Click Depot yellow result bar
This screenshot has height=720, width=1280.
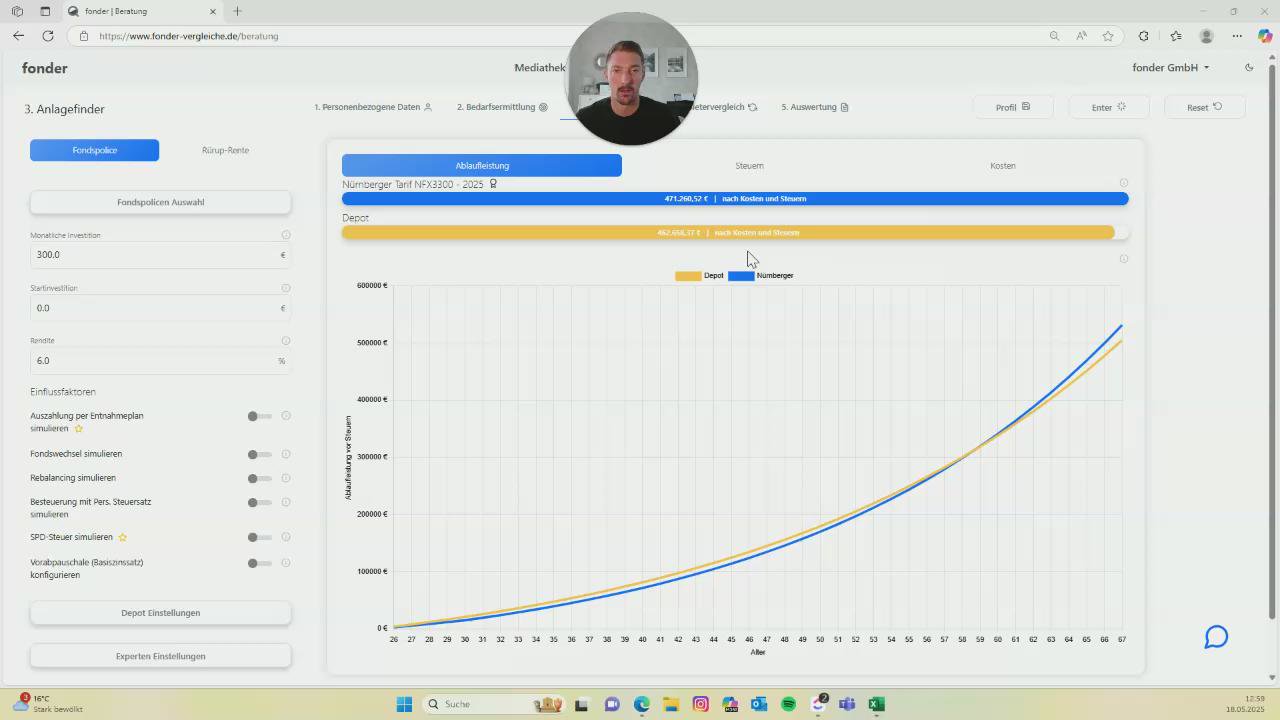728,232
